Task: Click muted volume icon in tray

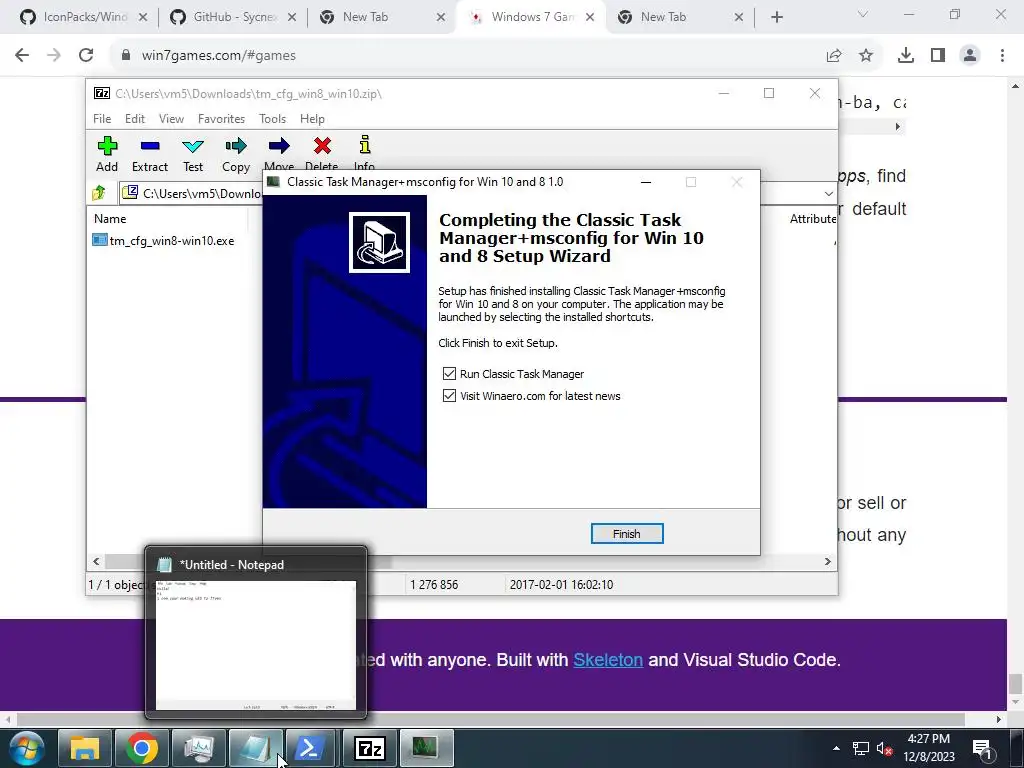Action: pos(884,748)
